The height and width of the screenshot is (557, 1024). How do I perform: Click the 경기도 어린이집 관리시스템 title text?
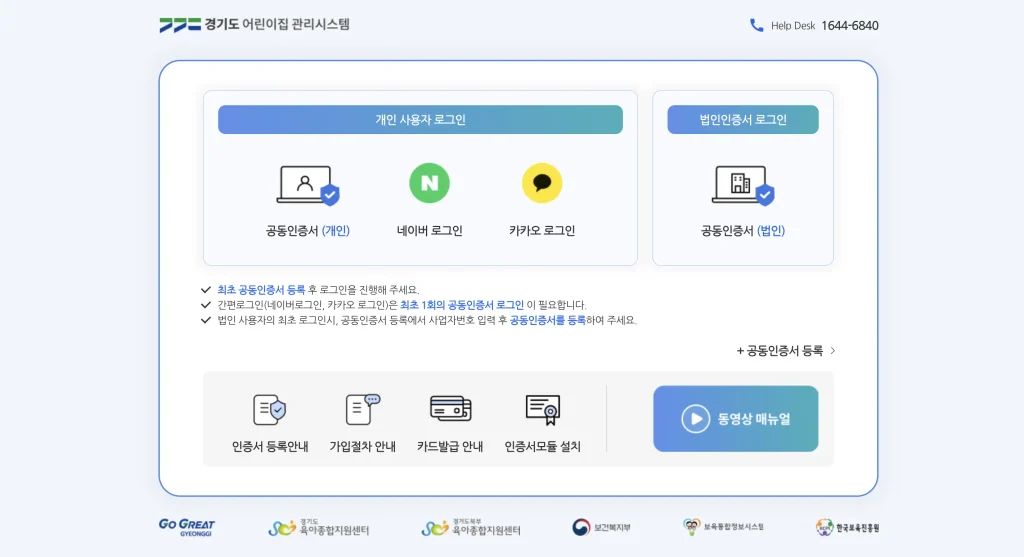pos(277,25)
